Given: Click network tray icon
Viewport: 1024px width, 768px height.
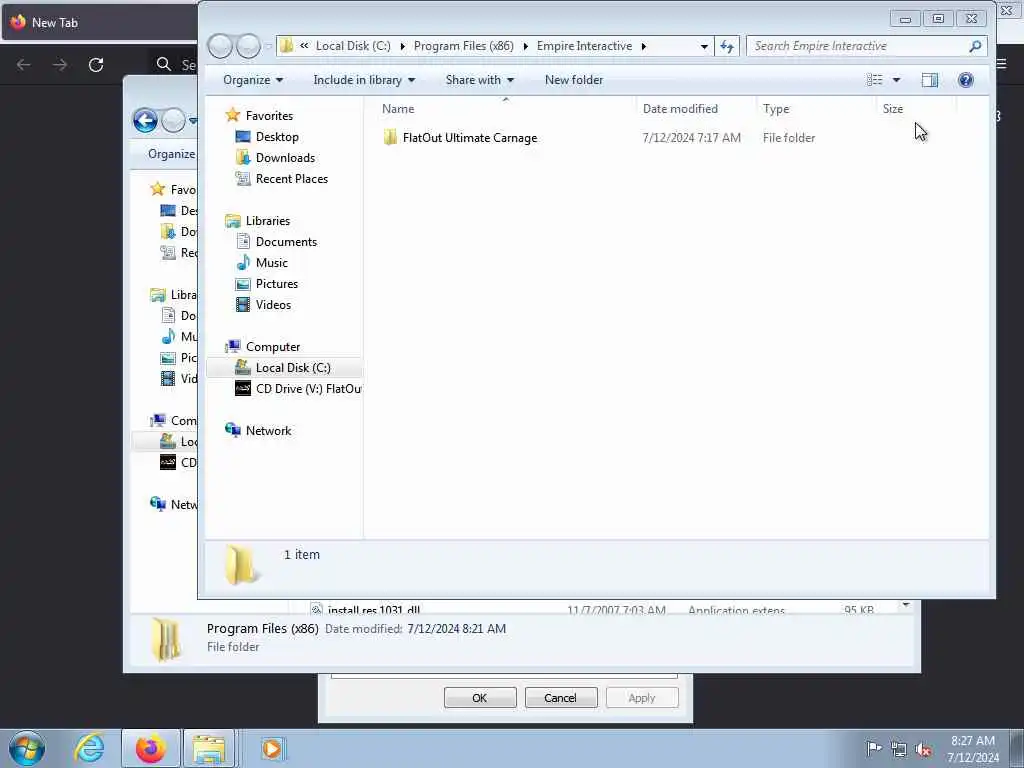Looking at the screenshot, I should tap(899, 749).
